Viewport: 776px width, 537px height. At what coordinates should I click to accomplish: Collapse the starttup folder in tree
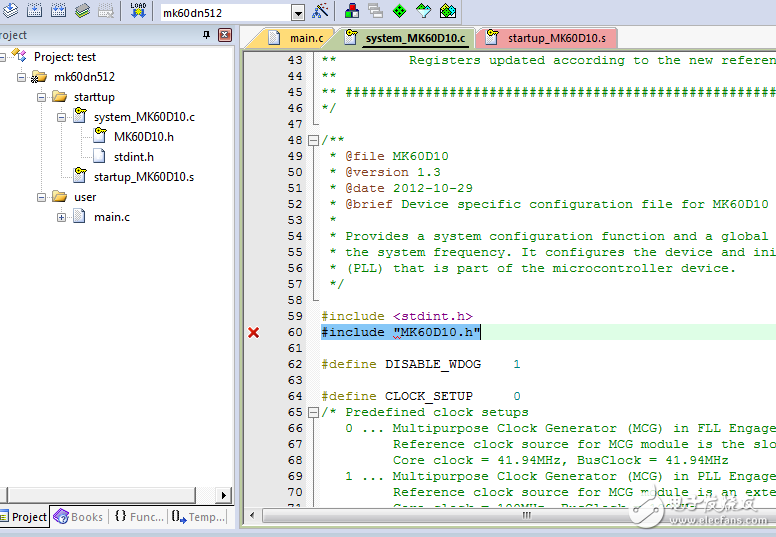(x=41, y=97)
